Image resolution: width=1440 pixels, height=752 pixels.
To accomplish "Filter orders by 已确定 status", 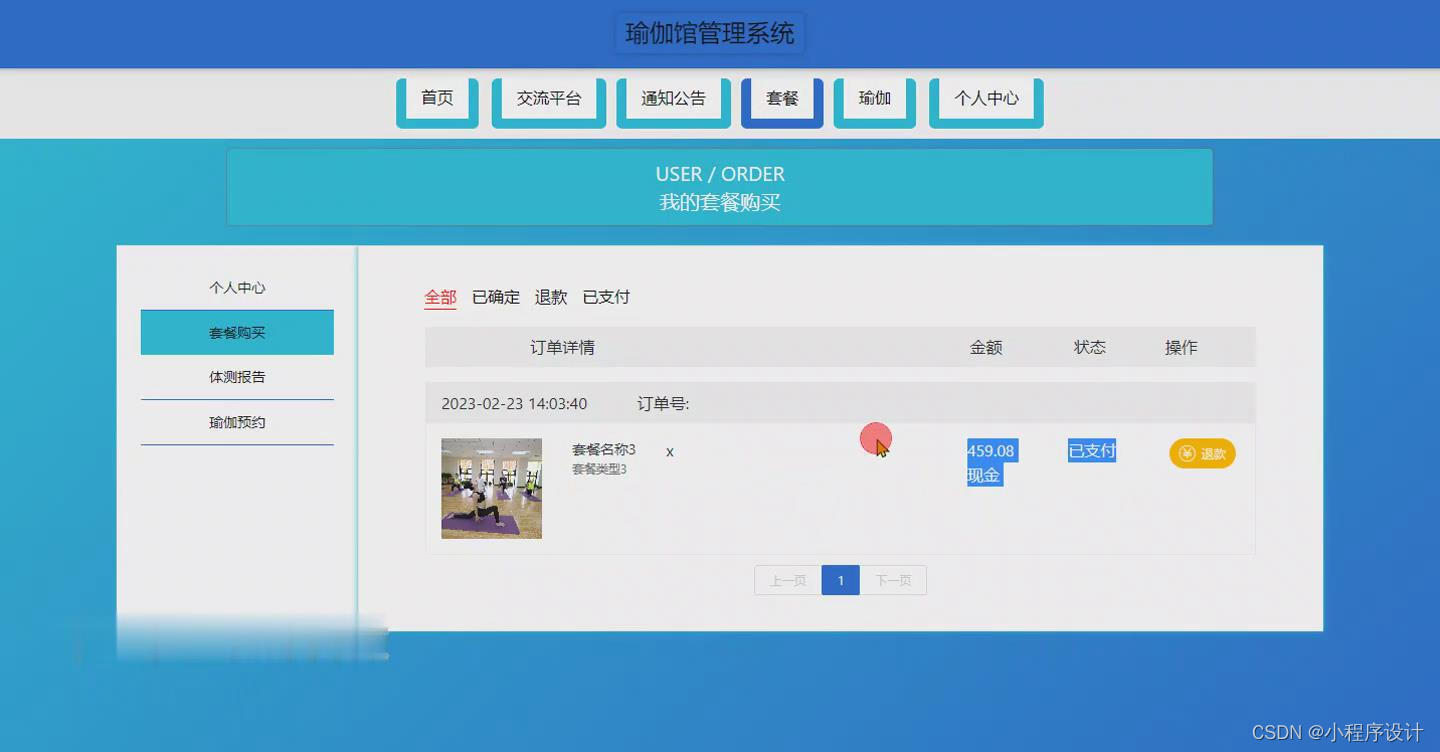I will [x=495, y=297].
